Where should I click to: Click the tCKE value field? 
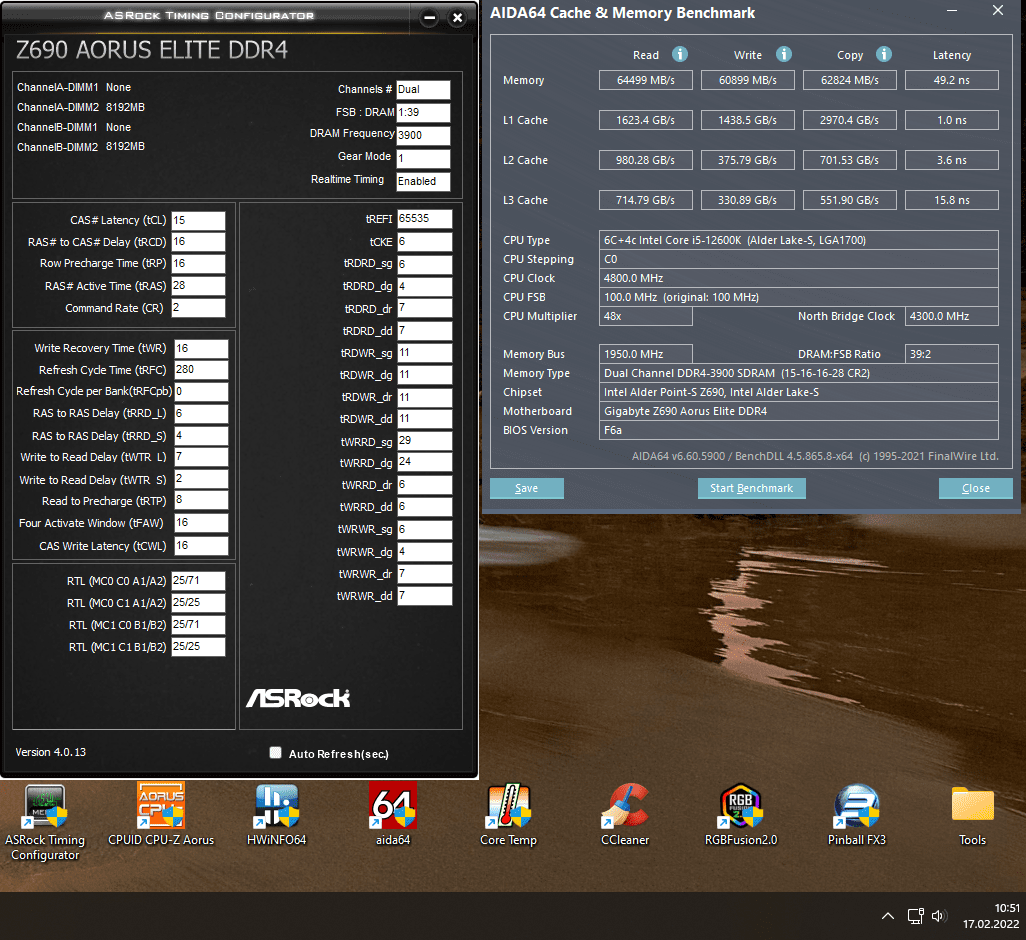(424, 242)
